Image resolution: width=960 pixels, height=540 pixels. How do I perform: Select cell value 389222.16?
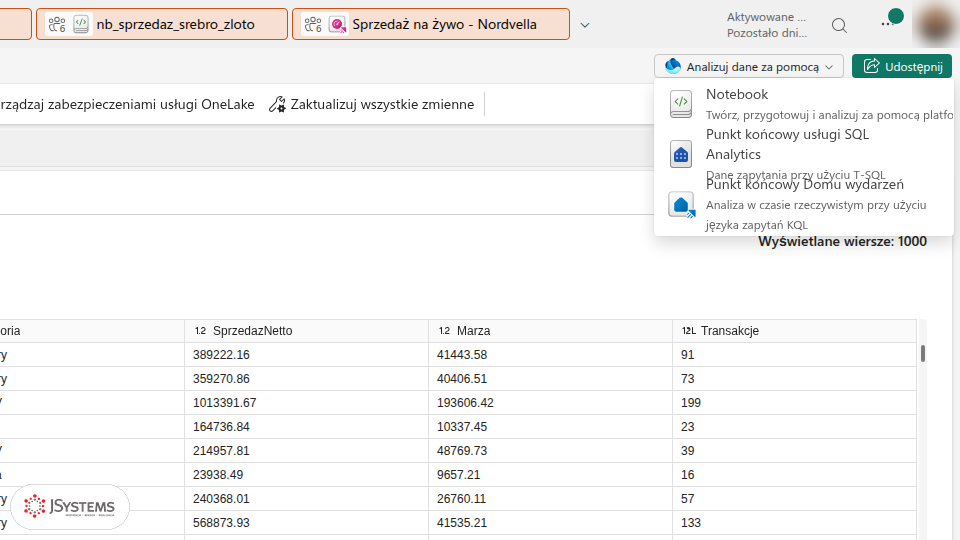point(306,354)
